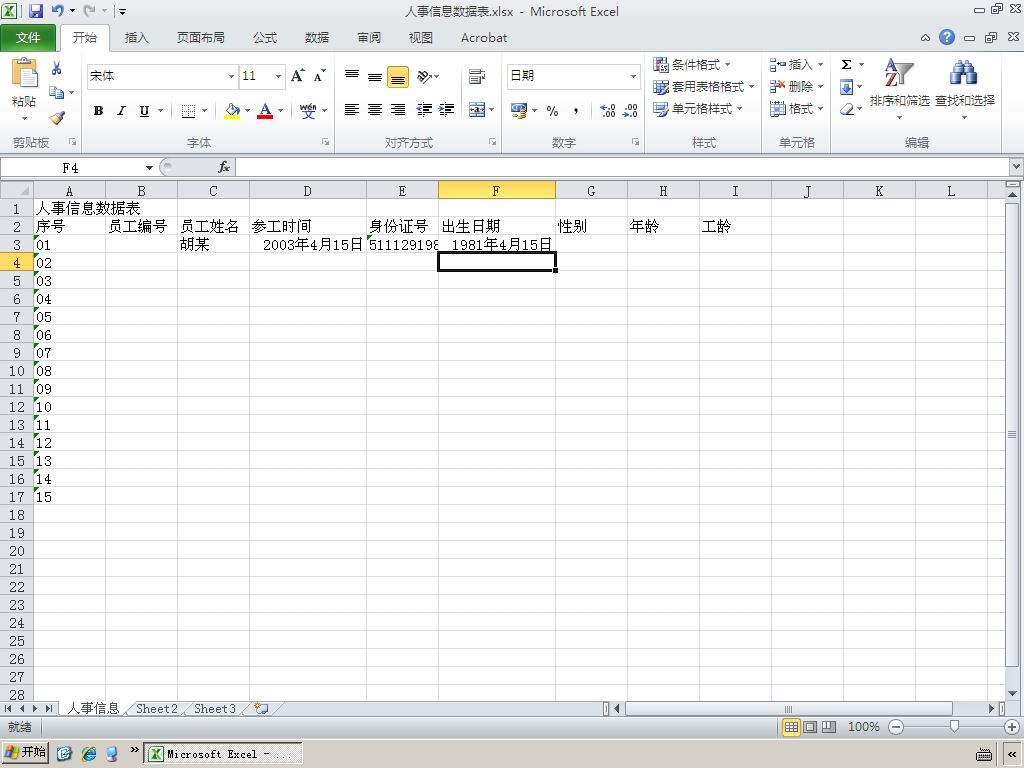Click the Undo arrow icon
The image size is (1024, 768).
coord(57,11)
